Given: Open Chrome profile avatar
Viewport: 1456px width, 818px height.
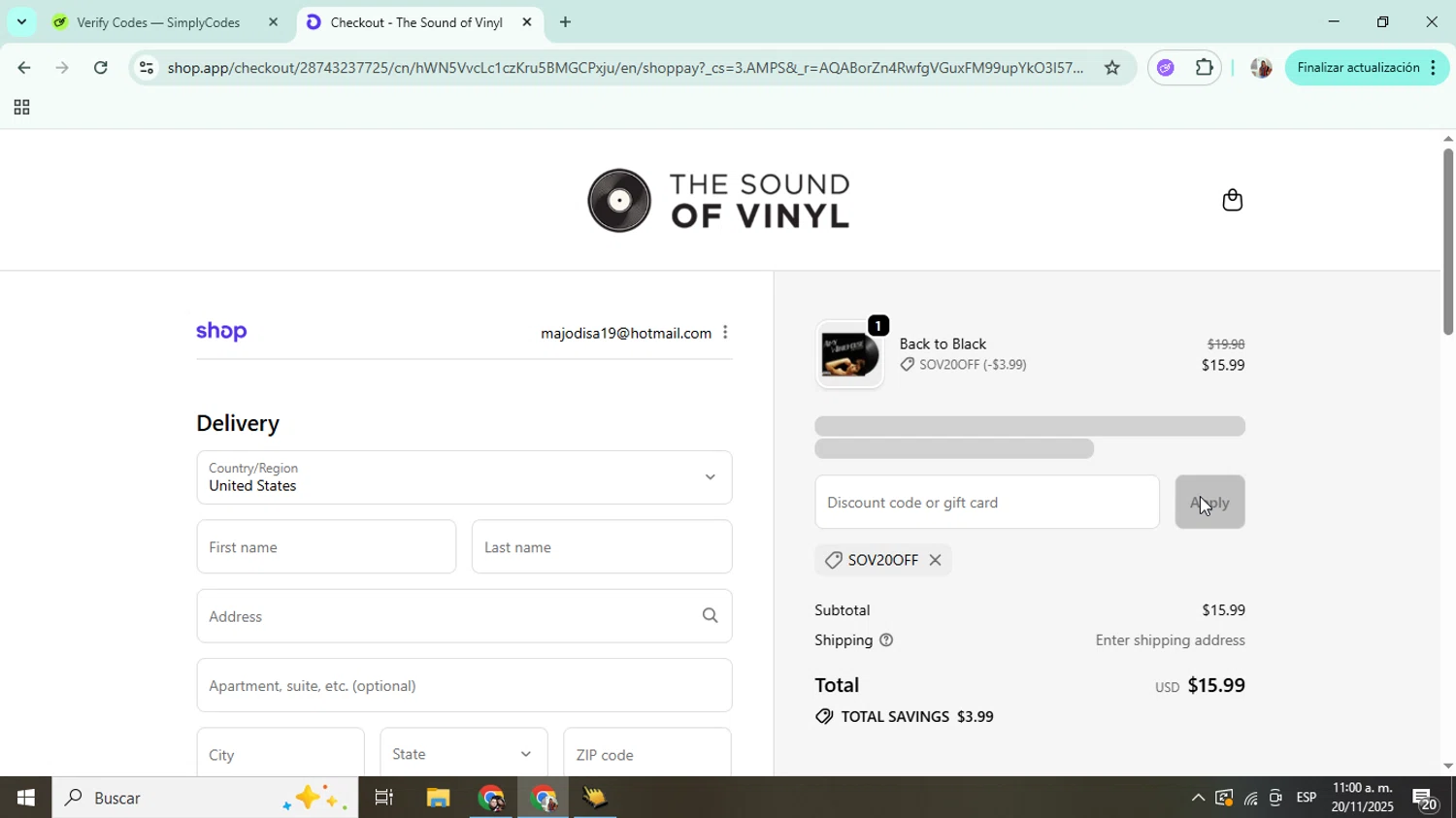Looking at the screenshot, I should click(1261, 68).
